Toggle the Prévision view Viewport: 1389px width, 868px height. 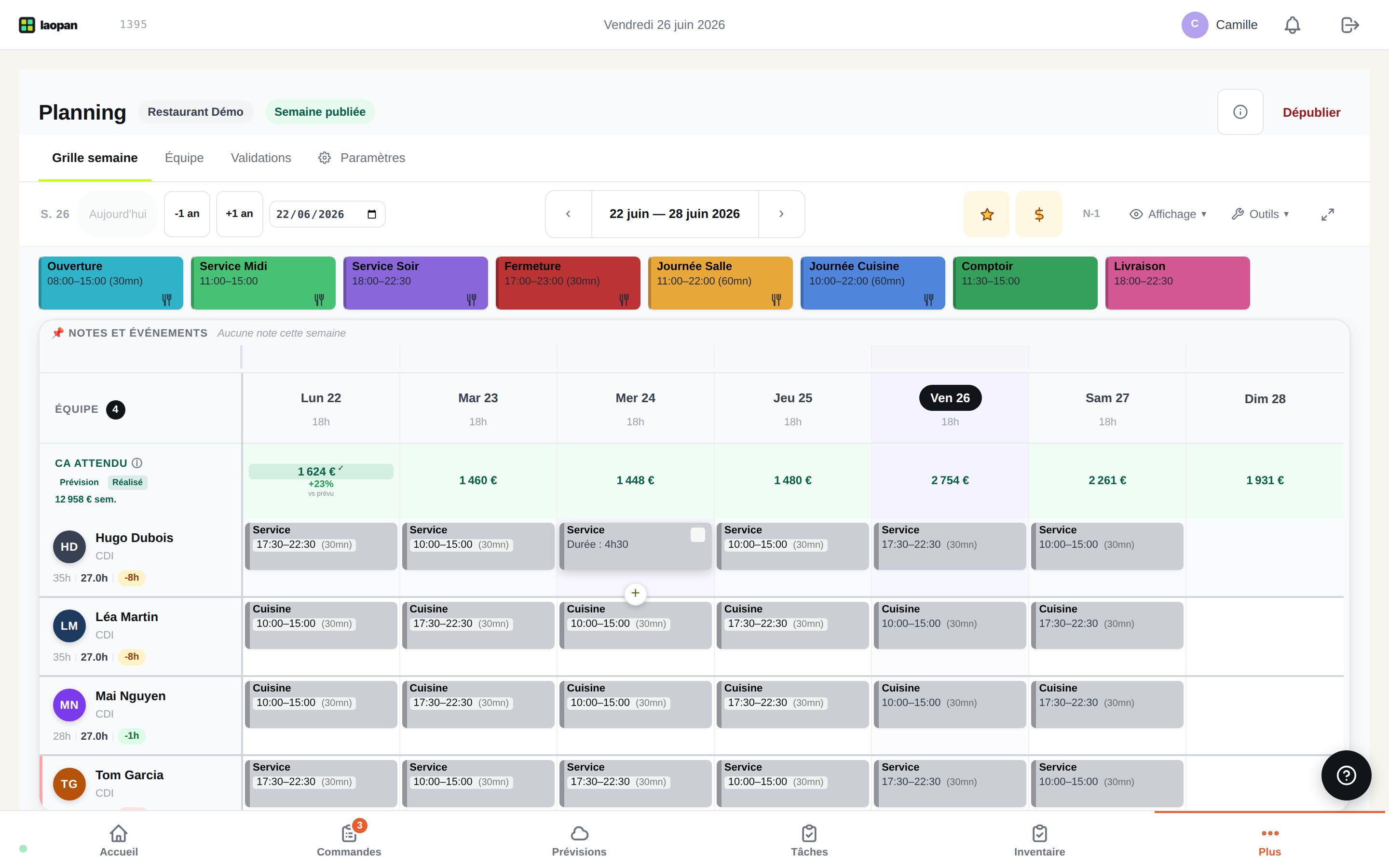79,482
